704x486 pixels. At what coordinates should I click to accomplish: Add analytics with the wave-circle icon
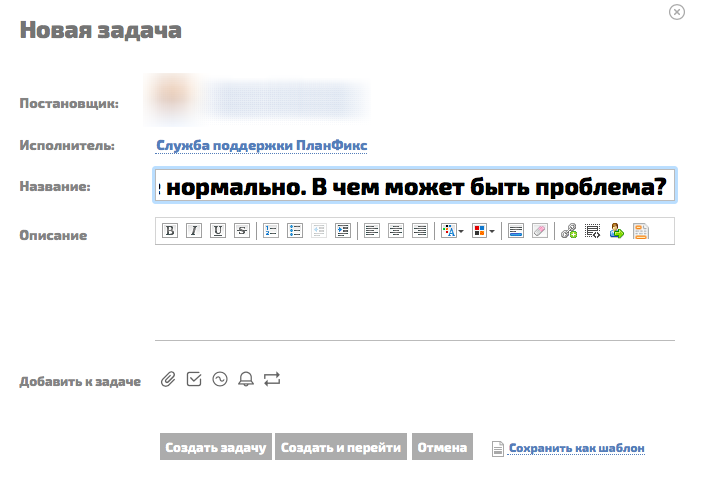click(220, 380)
